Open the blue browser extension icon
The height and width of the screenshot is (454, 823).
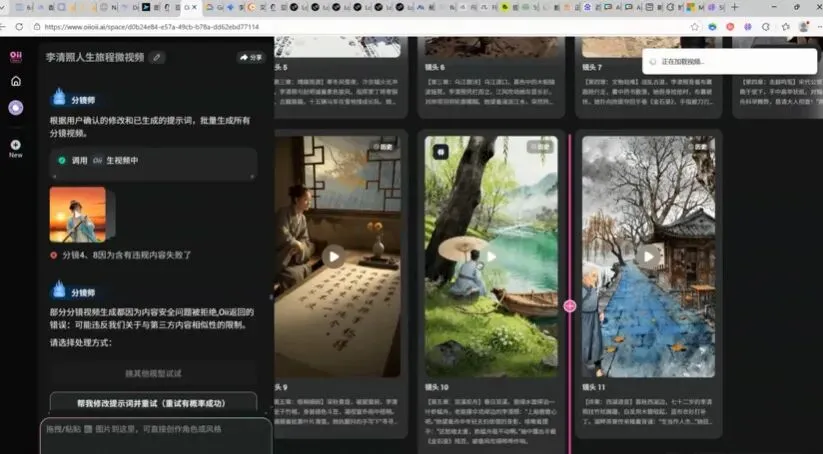(x=712, y=27)
